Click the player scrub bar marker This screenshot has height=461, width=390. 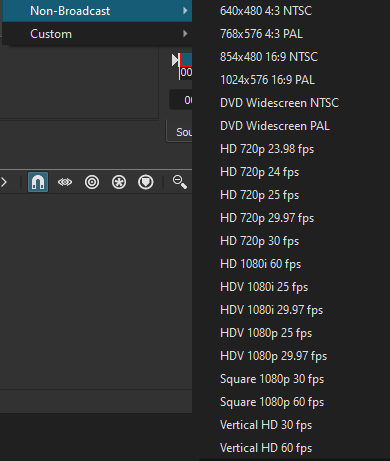(186, 60)
